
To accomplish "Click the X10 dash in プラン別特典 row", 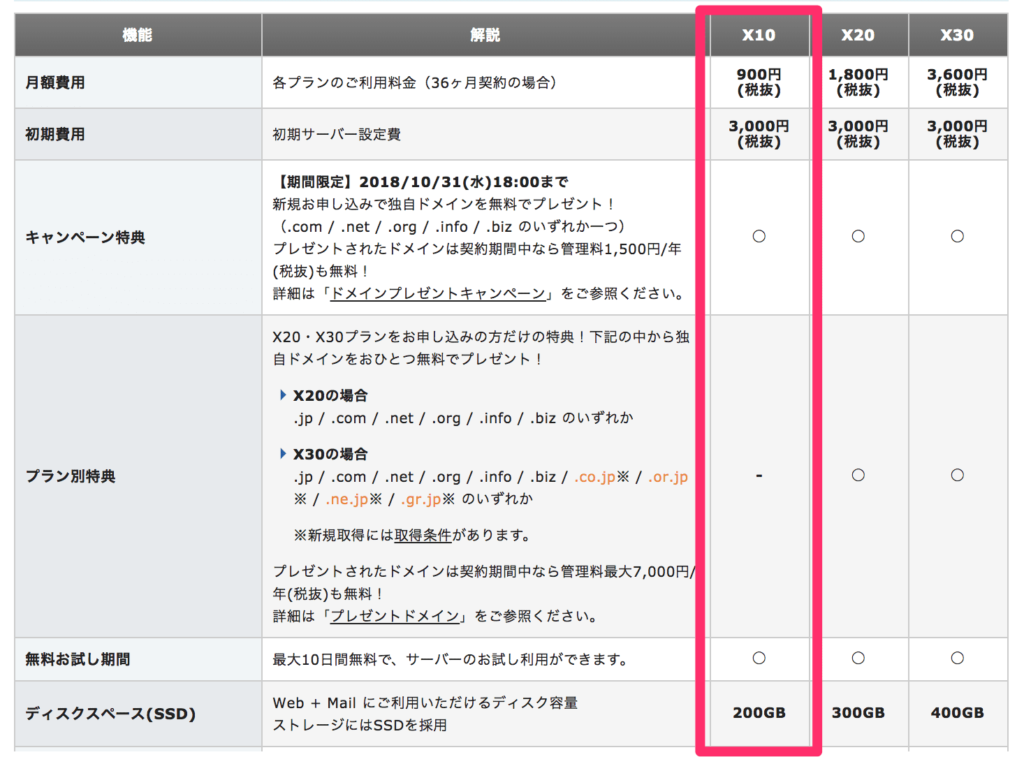I will [x=759, y=476].
